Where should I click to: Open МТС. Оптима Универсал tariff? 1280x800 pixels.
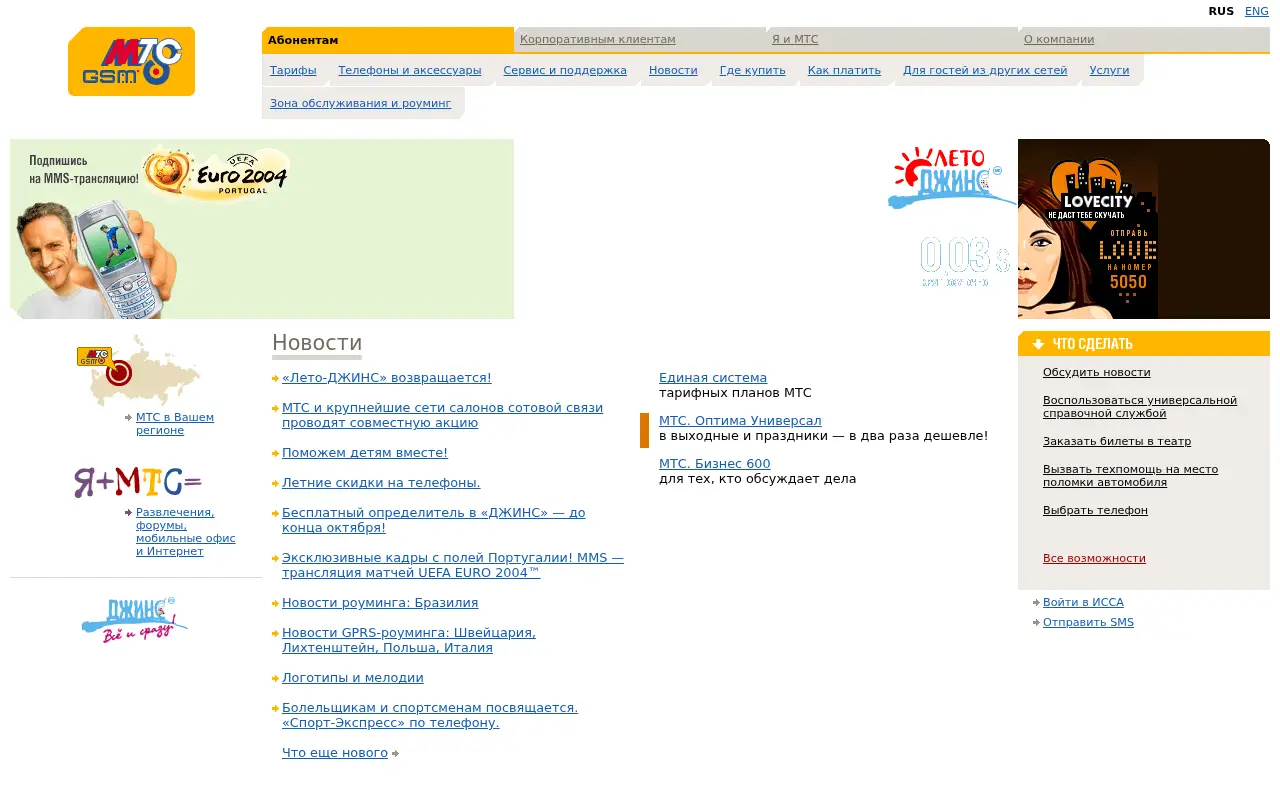[x=740, y=421]
